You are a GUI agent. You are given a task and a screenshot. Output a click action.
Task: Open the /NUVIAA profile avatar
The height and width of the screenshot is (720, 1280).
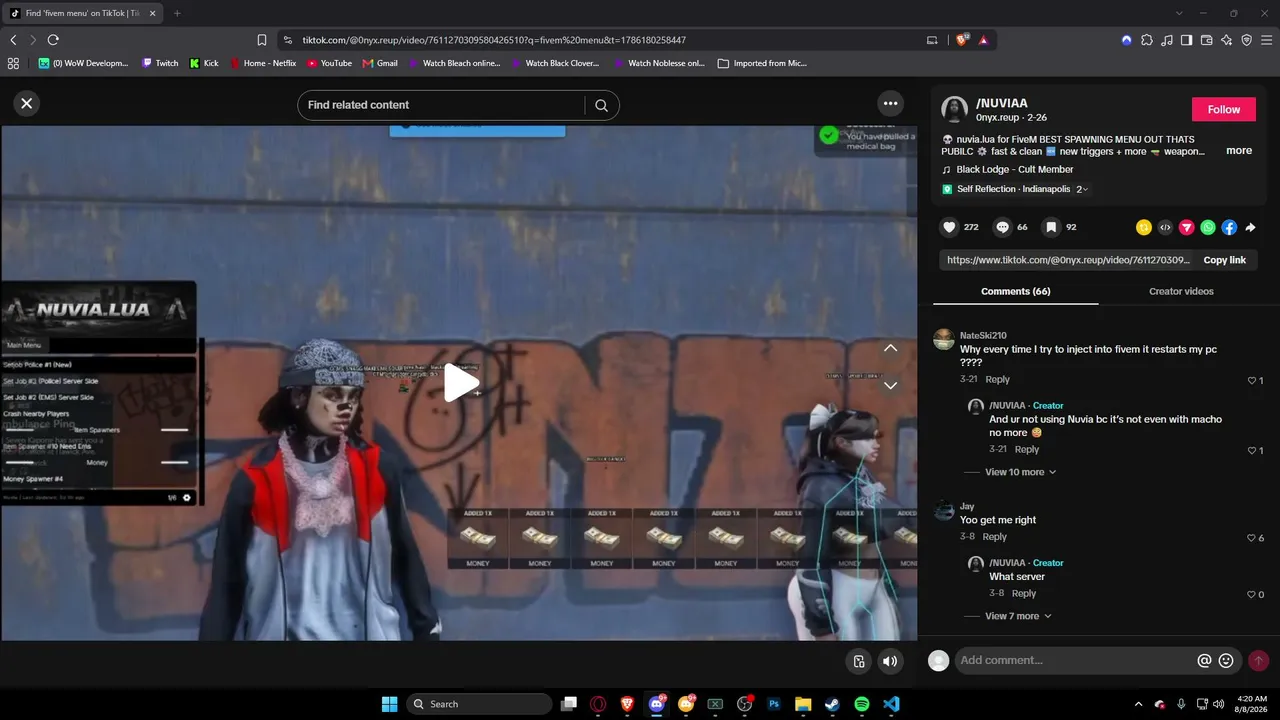pyautogui.click(x=955, y=109)
